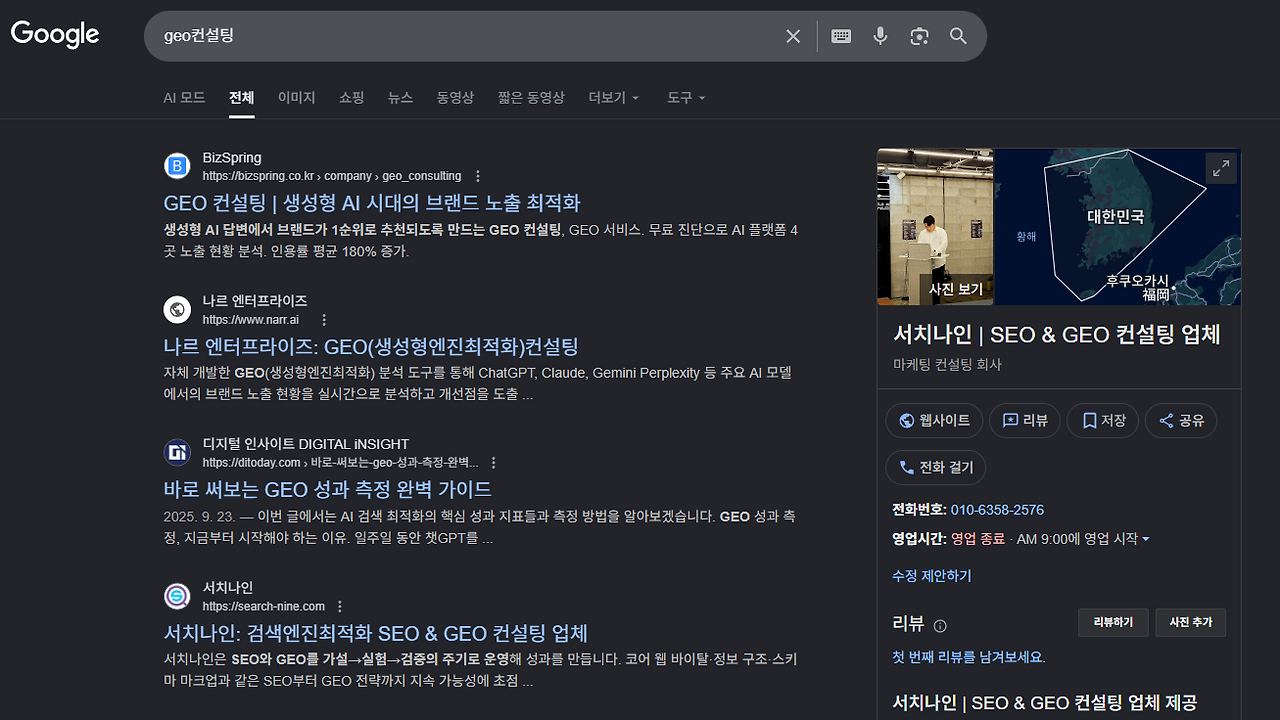Expand the 영업시간 hours dropdown
This screenshot has height=720, width=1280.
point(1146,538)
